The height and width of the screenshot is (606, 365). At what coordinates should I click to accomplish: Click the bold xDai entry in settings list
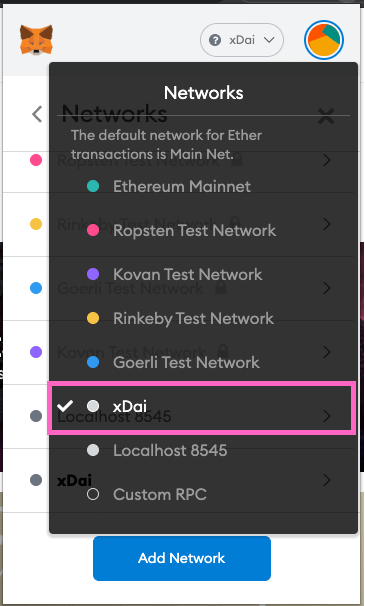click(74, 480)
